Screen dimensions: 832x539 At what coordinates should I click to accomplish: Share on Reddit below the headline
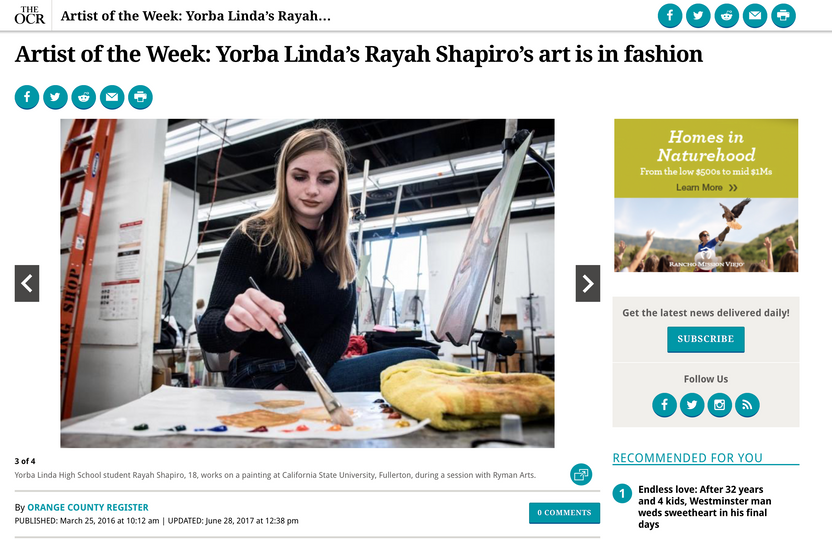(84, 97)
